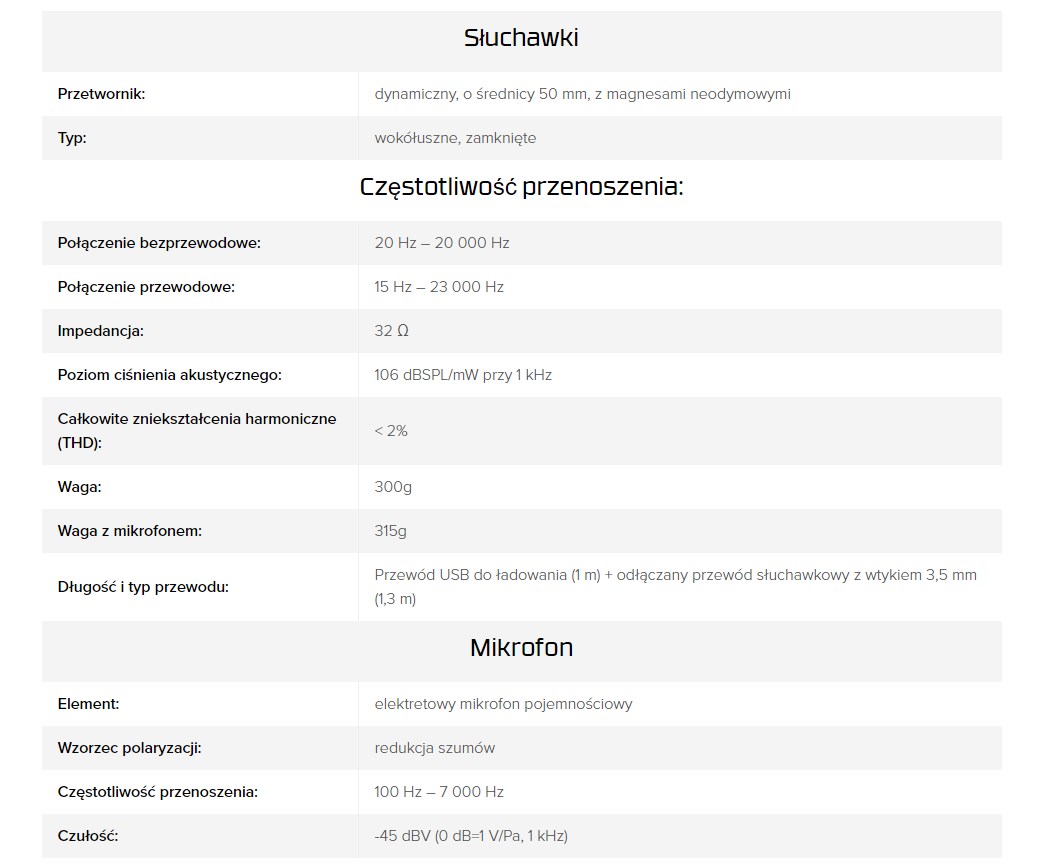Click the Słuchawki section heading
This screenshot has height=865, width=1037.
tap(521, 39)
